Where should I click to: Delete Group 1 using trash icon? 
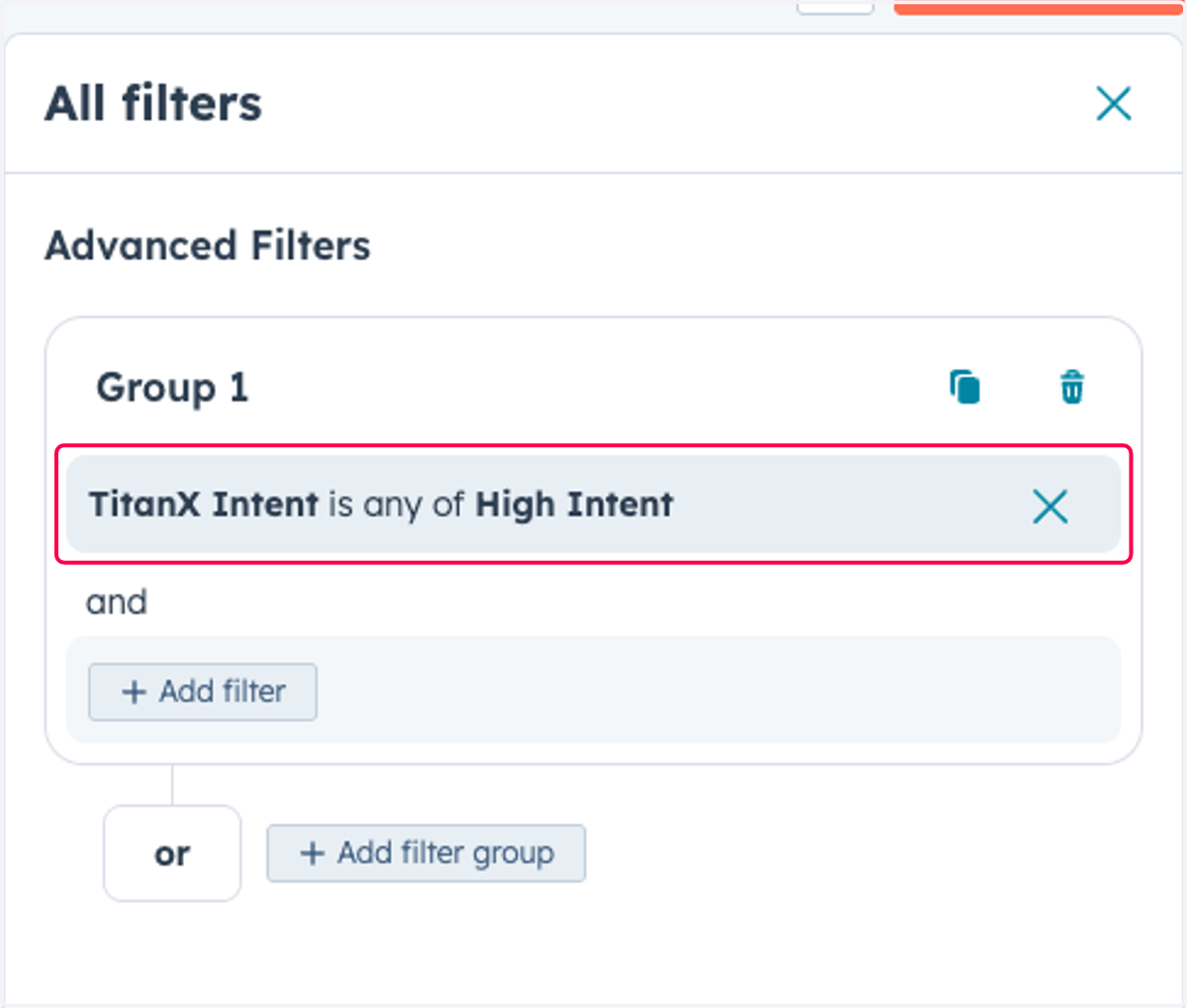pos(1072,387)
